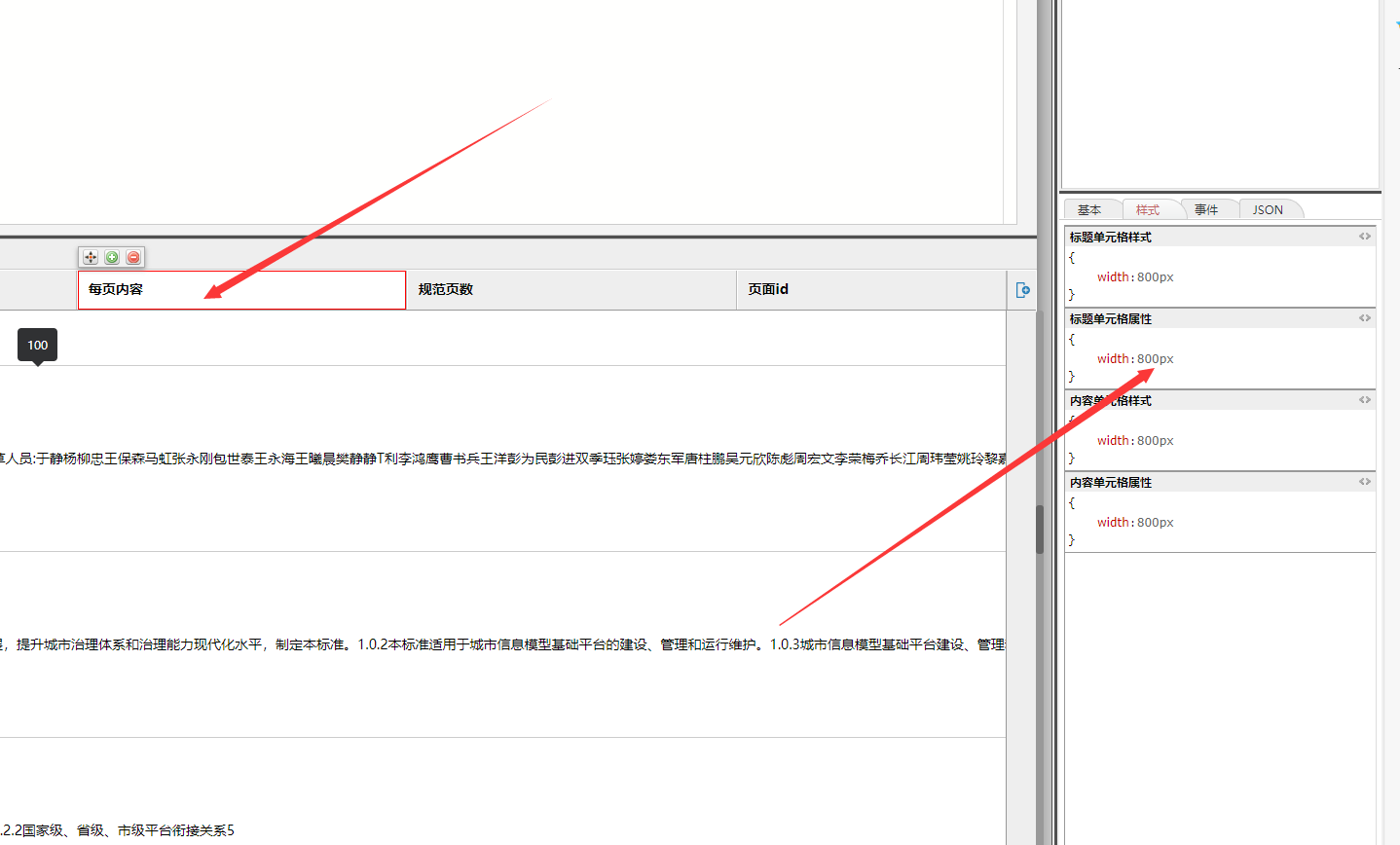Click the blue add icon right of 页面id

point(1022,290)
